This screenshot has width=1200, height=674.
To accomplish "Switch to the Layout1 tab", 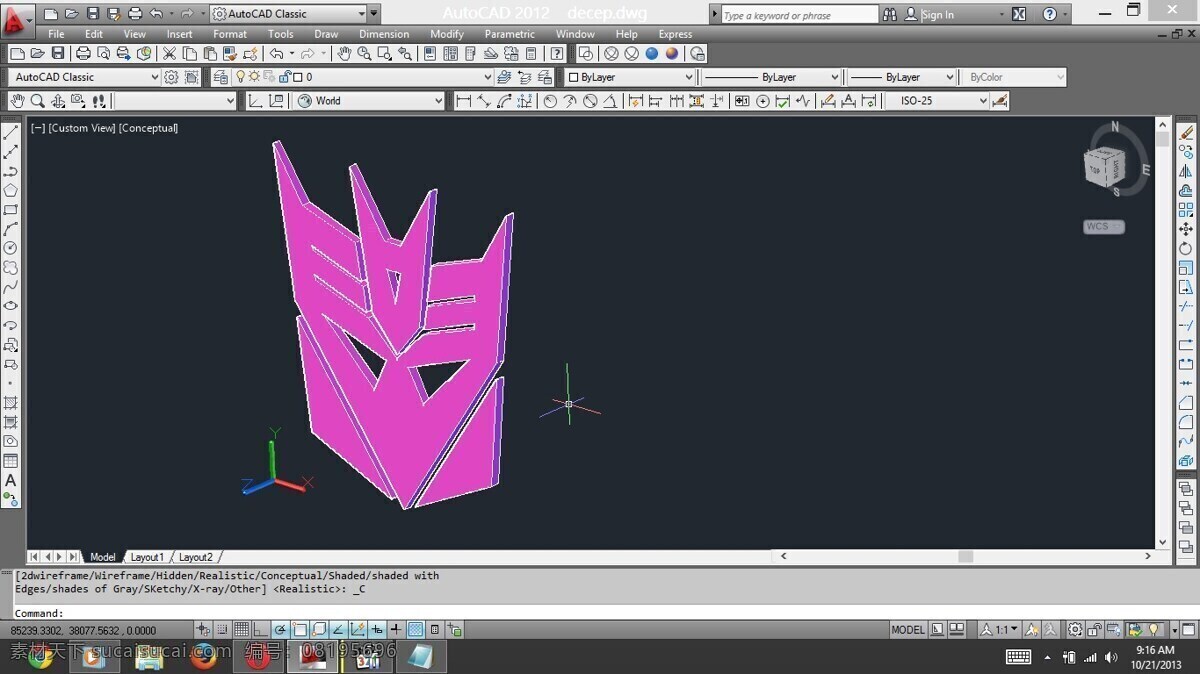I will click(x=147, y=557).
